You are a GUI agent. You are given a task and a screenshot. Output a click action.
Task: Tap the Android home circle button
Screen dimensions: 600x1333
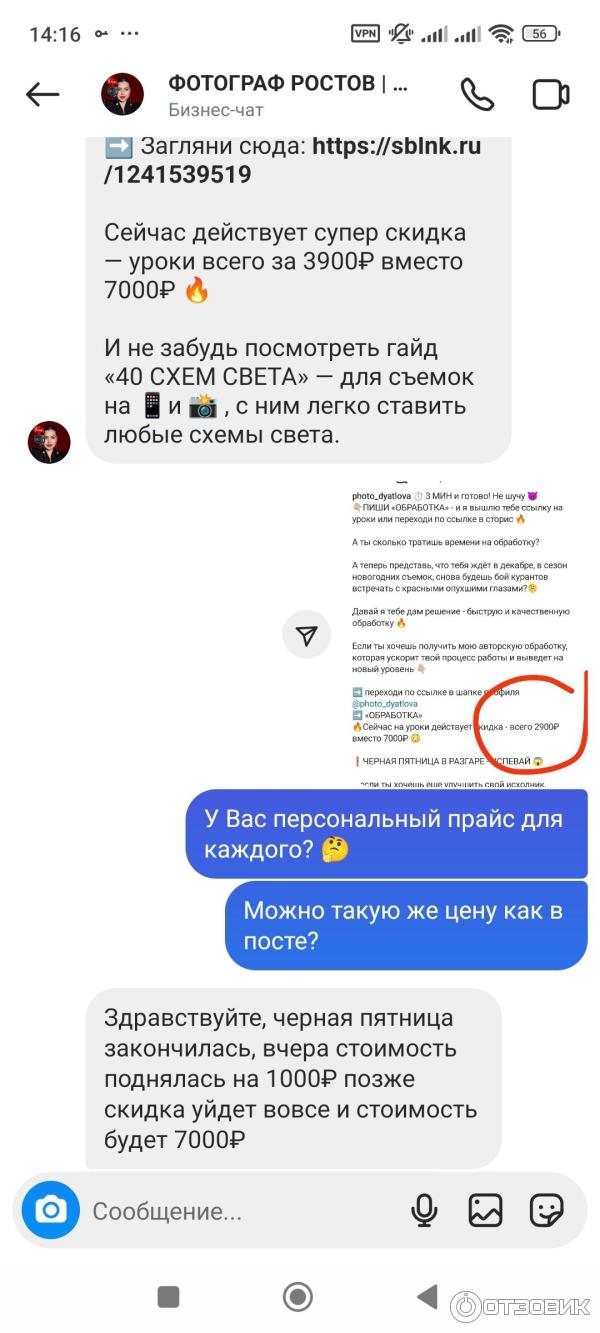[298, 1297]
